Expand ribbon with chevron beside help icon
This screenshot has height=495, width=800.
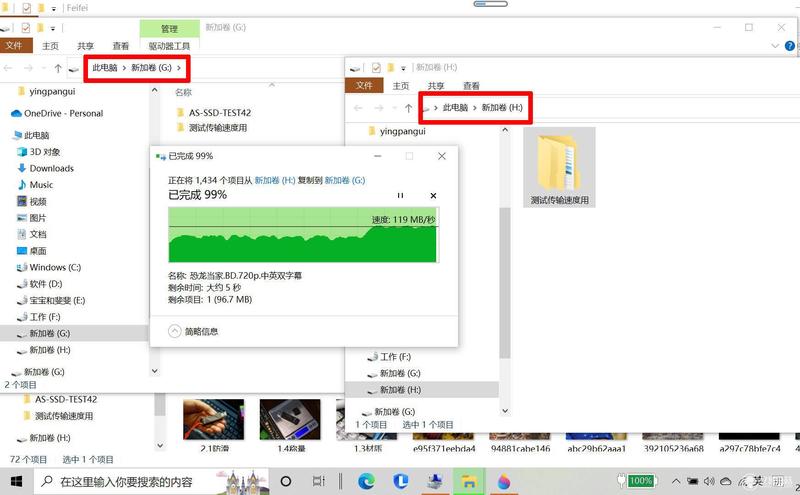[x=775, y=46]
